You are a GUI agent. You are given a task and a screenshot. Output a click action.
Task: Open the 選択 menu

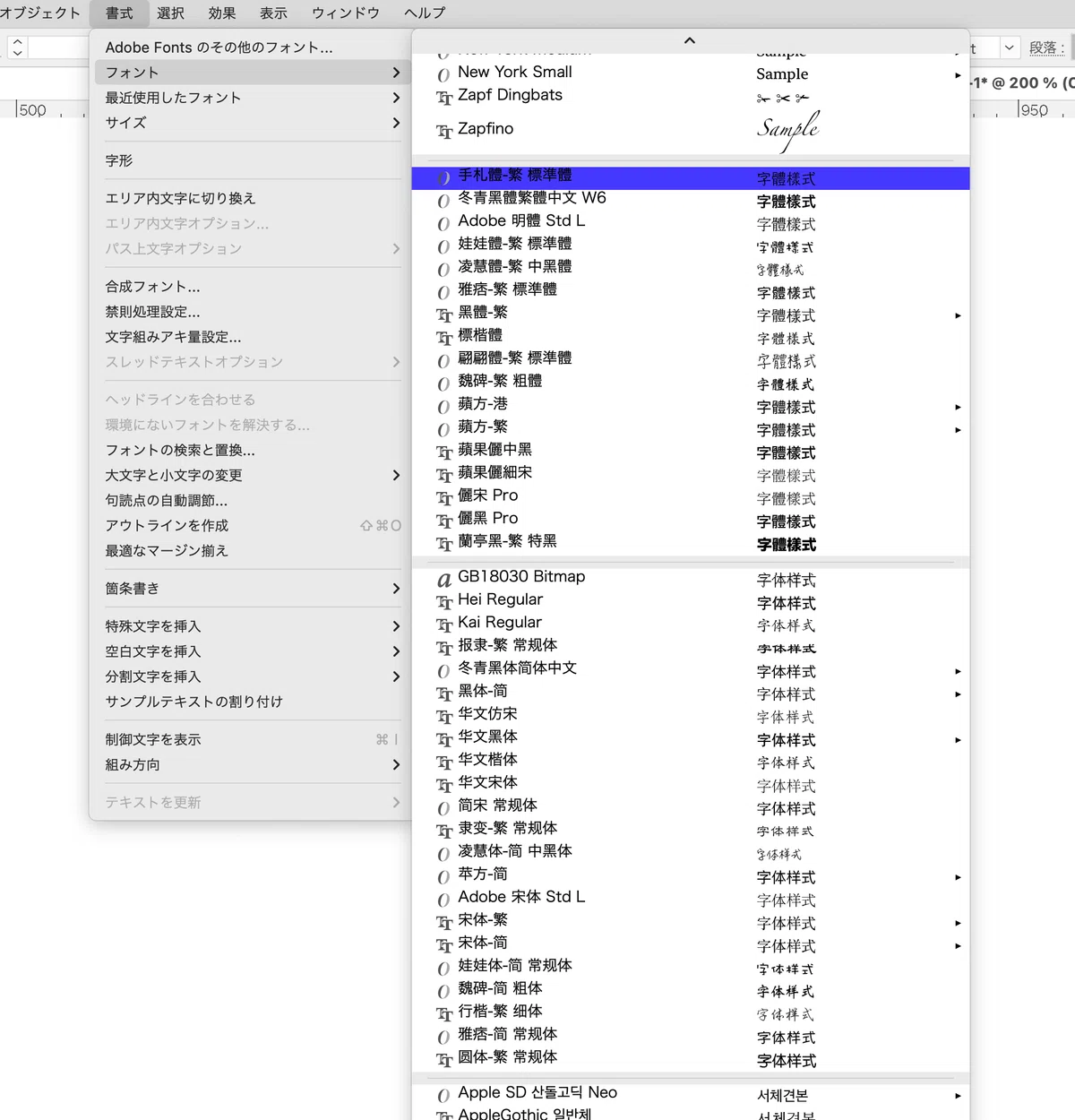click(x=170, y=13)
